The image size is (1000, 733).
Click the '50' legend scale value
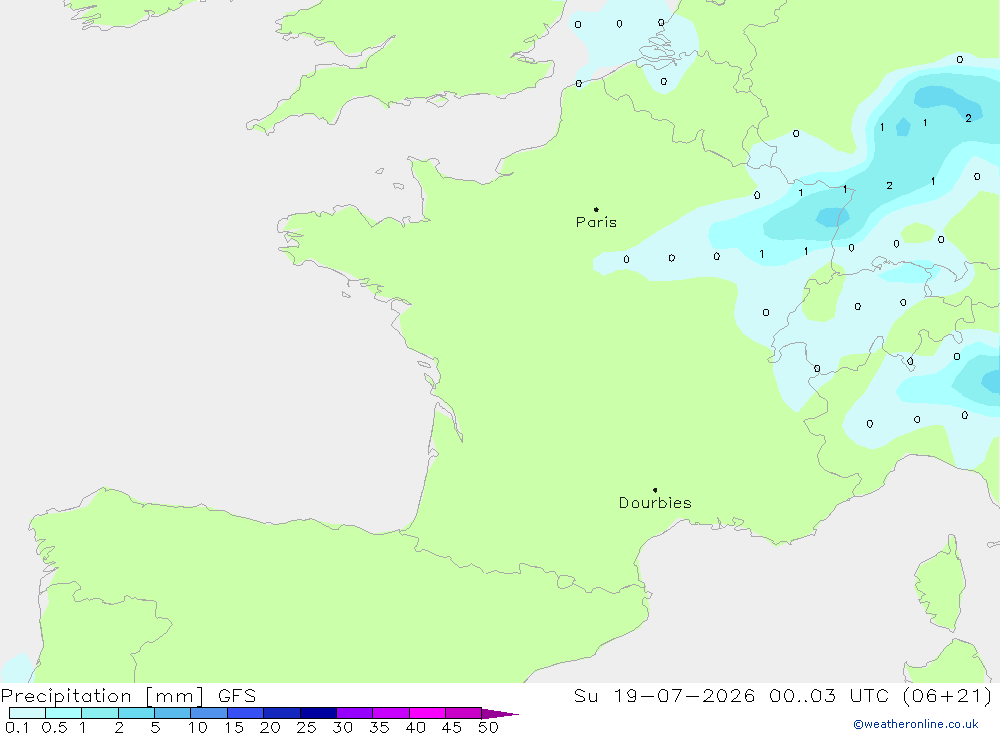click(x=489, y=727)
